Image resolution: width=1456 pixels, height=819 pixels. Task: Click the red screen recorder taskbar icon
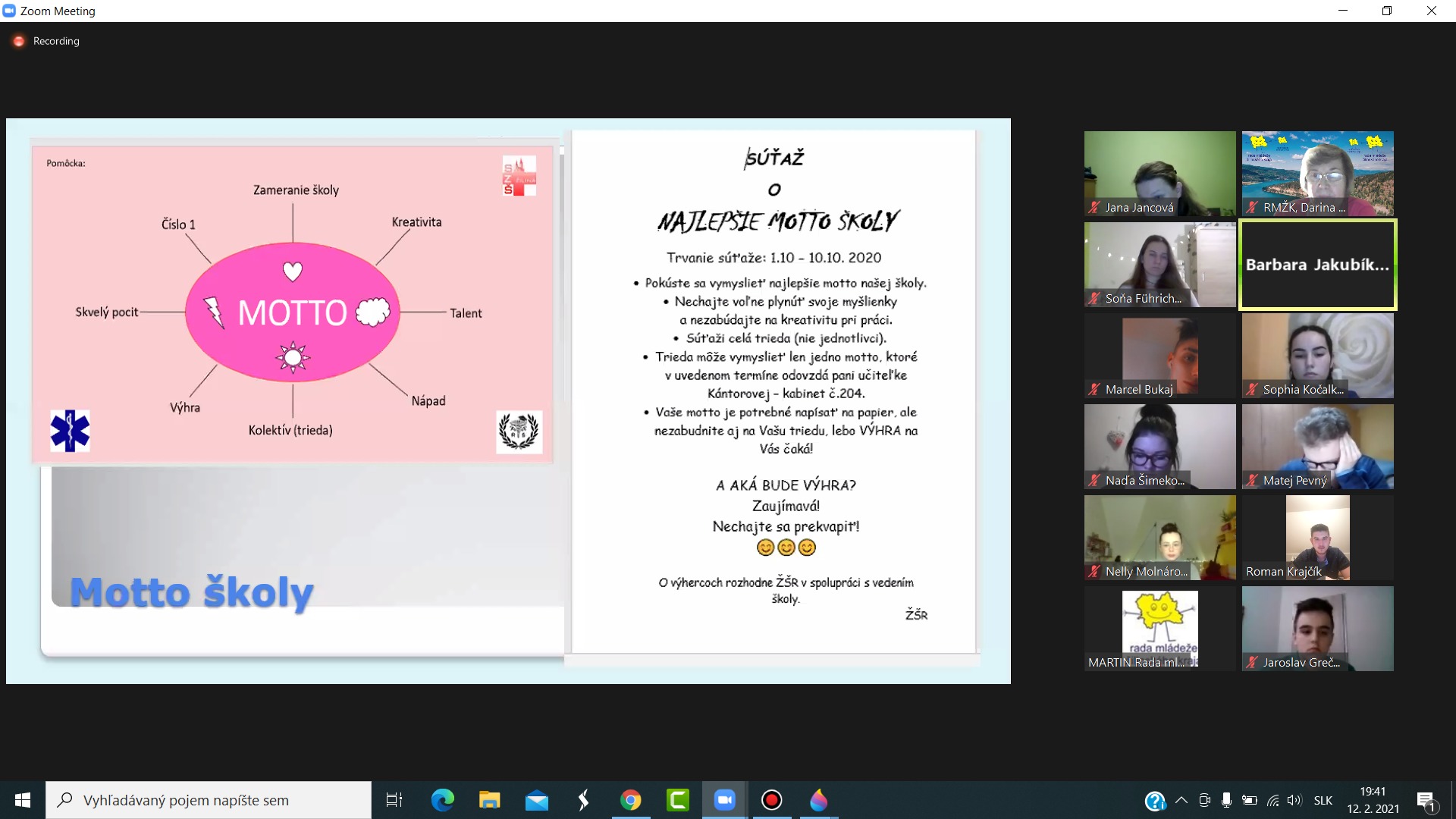(772, 800)
